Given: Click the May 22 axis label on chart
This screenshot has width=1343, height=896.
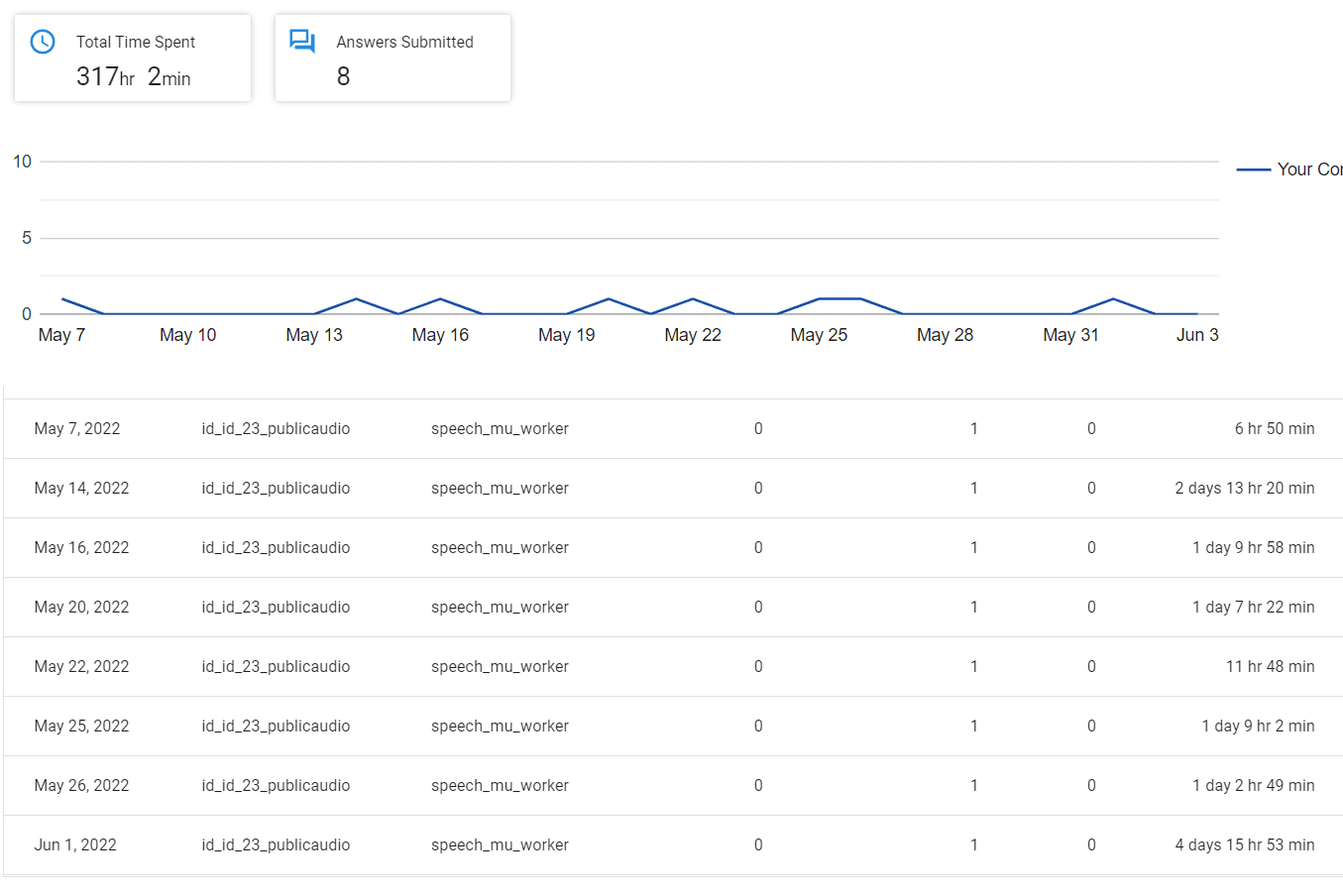Looking at the screenshot, I should 693,335.
